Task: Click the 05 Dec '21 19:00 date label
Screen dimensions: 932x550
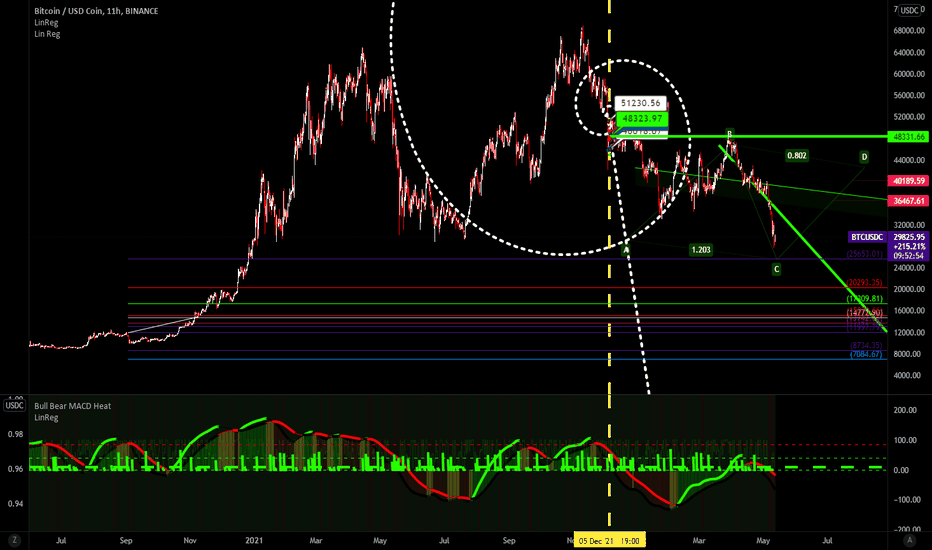Action: pyautogui.click(x=609, y=540)
